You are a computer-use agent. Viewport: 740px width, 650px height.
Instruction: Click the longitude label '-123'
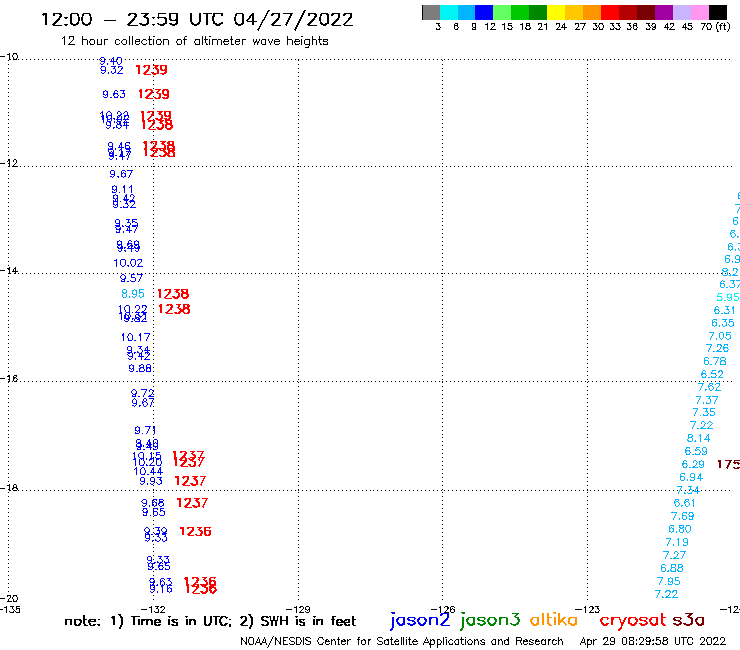(588, 609)
